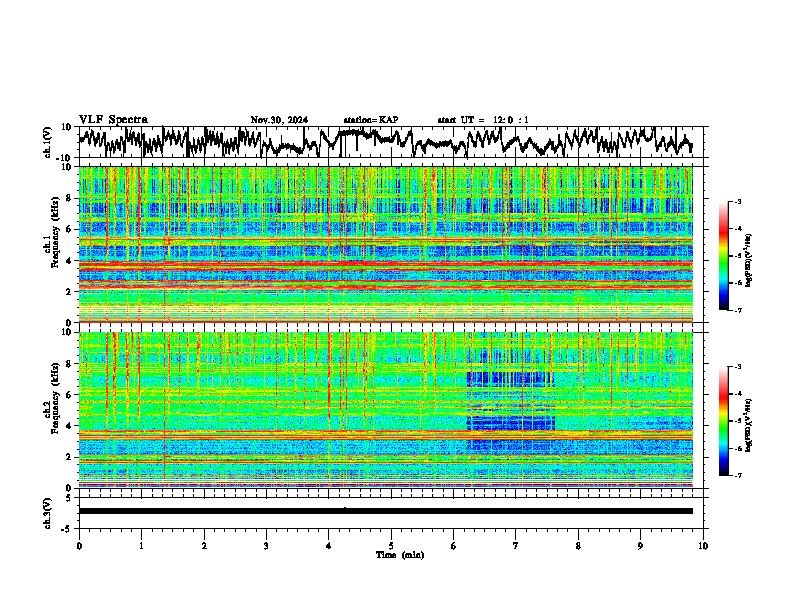Image resolution: width=792 pixels, height=612 pixels.
Task: Click the time axis tick label "9"
Action: pos(640,546)
